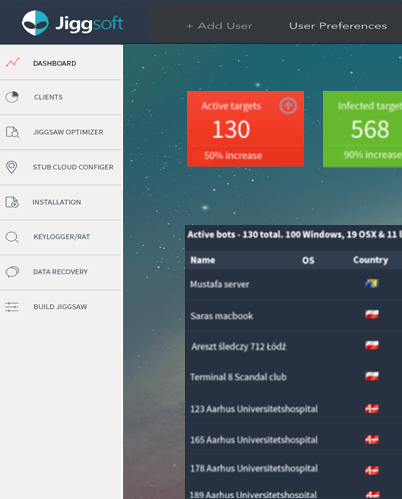
Task: Select 189 Aarhus Universitetshospital name
Action: 253,494
